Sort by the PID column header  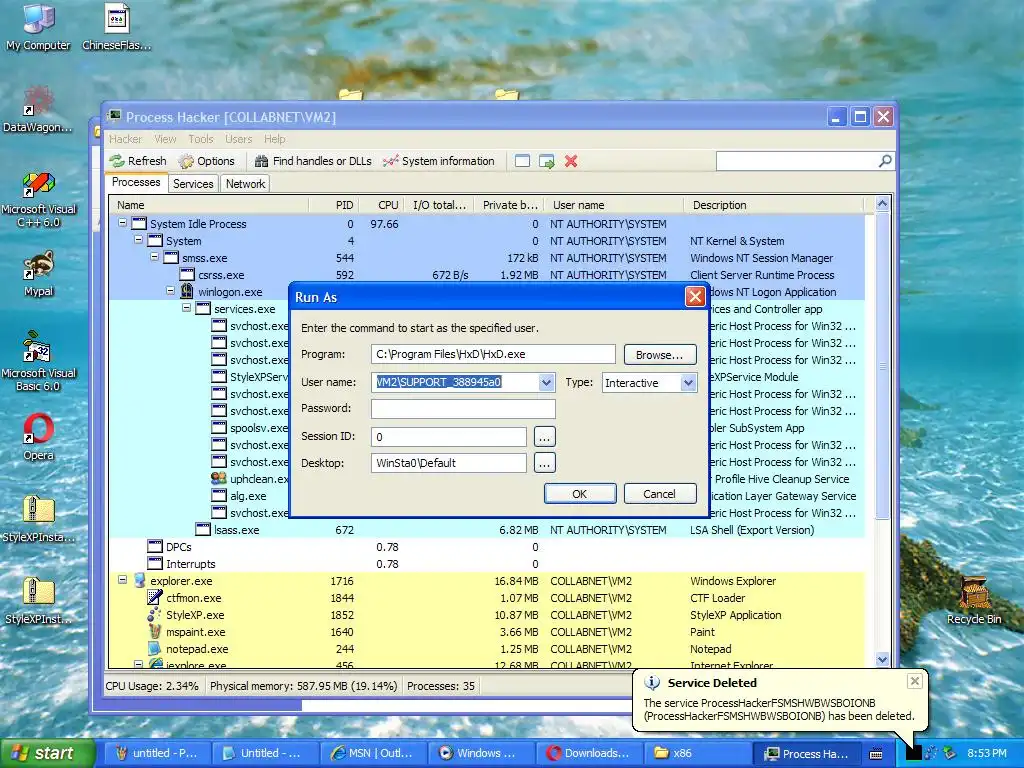tap(334, 205)
